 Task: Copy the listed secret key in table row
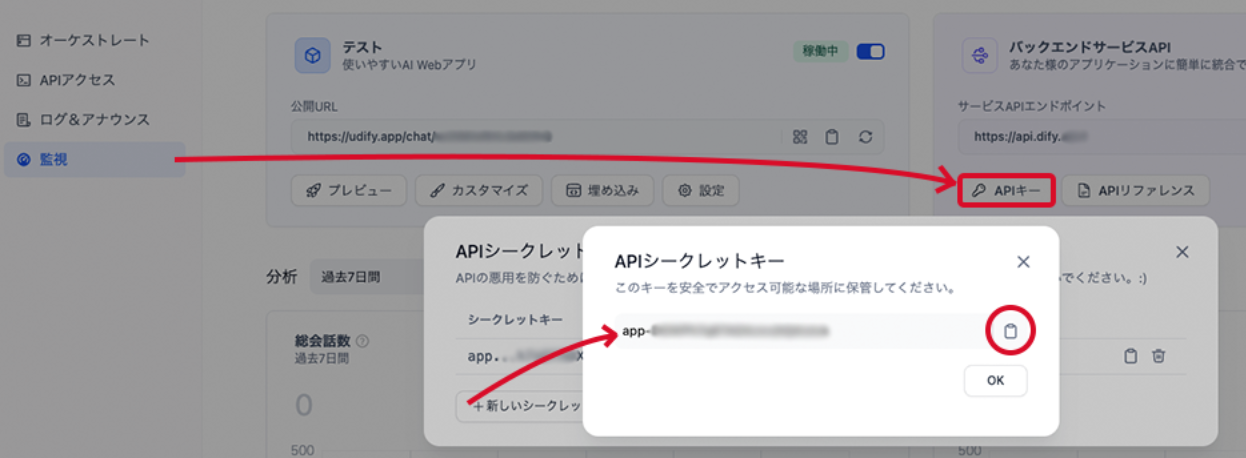[x=1130, y=355]
